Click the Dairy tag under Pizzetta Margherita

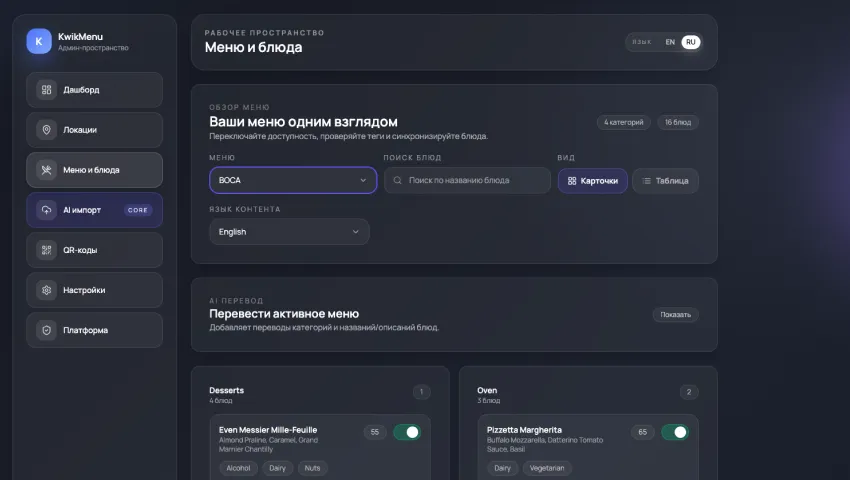(503, 468)
